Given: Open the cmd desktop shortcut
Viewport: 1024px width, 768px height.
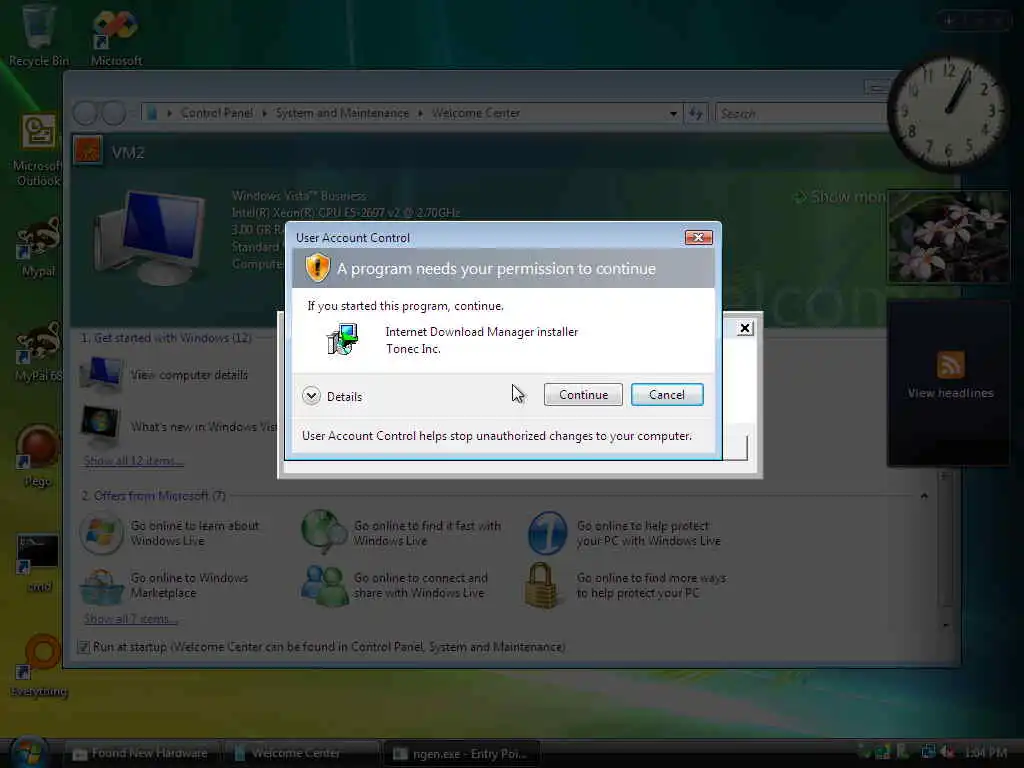Looking at the screenshot, I should click(x=38, y=563).
